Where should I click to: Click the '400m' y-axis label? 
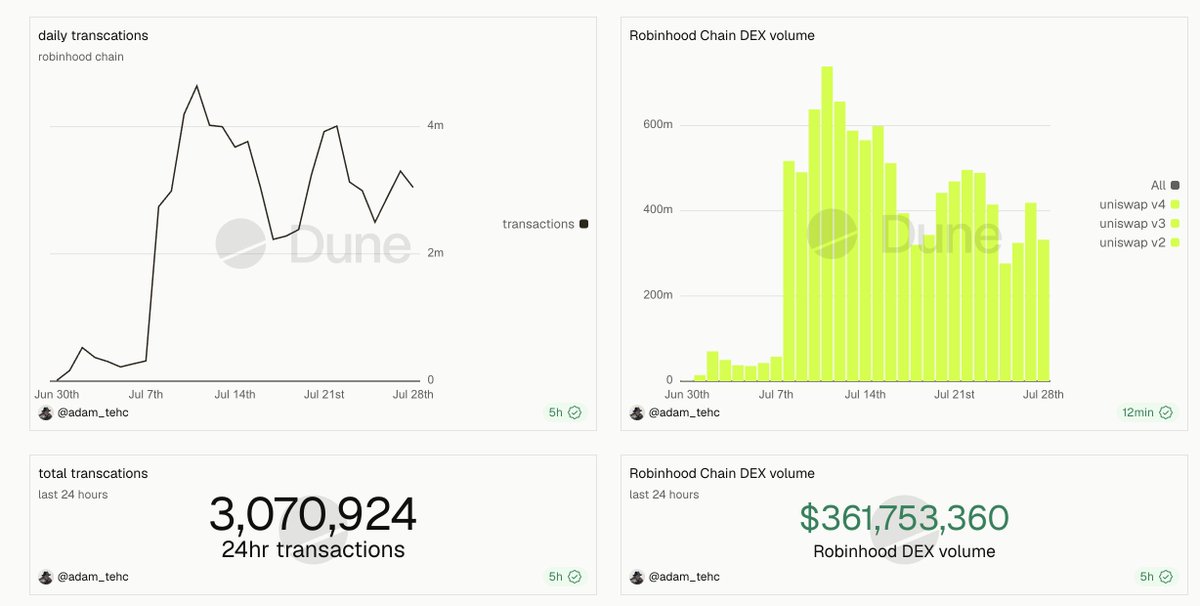(x=657, y=210)
